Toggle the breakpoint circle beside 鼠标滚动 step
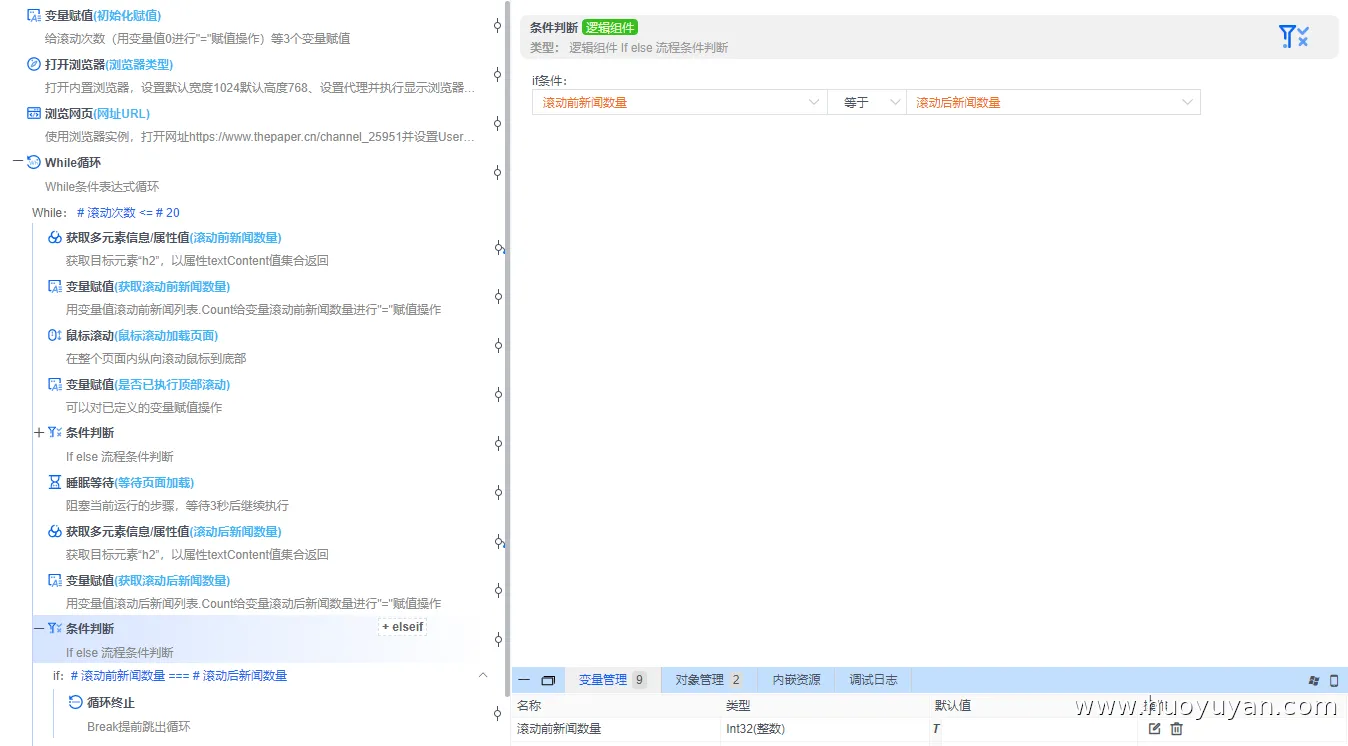Screen dimensions: 1348x746 (497, 345)
